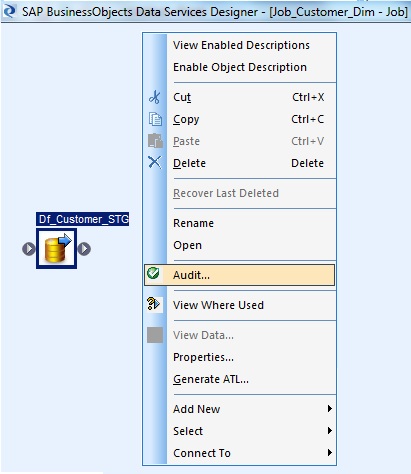Image resolution: width=411 pixels, height=474 pixels.
Task: Click the SAP Data Services Designer logo icon
Action: click(x=9, y=11)
